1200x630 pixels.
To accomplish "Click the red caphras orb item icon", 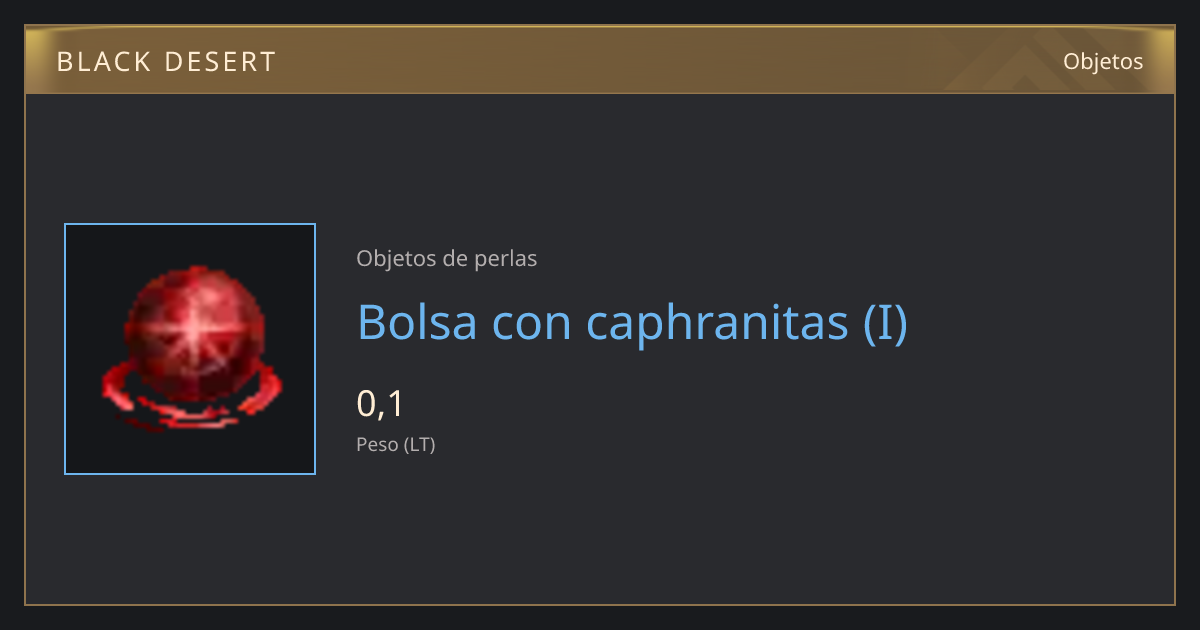I will 190,349.
